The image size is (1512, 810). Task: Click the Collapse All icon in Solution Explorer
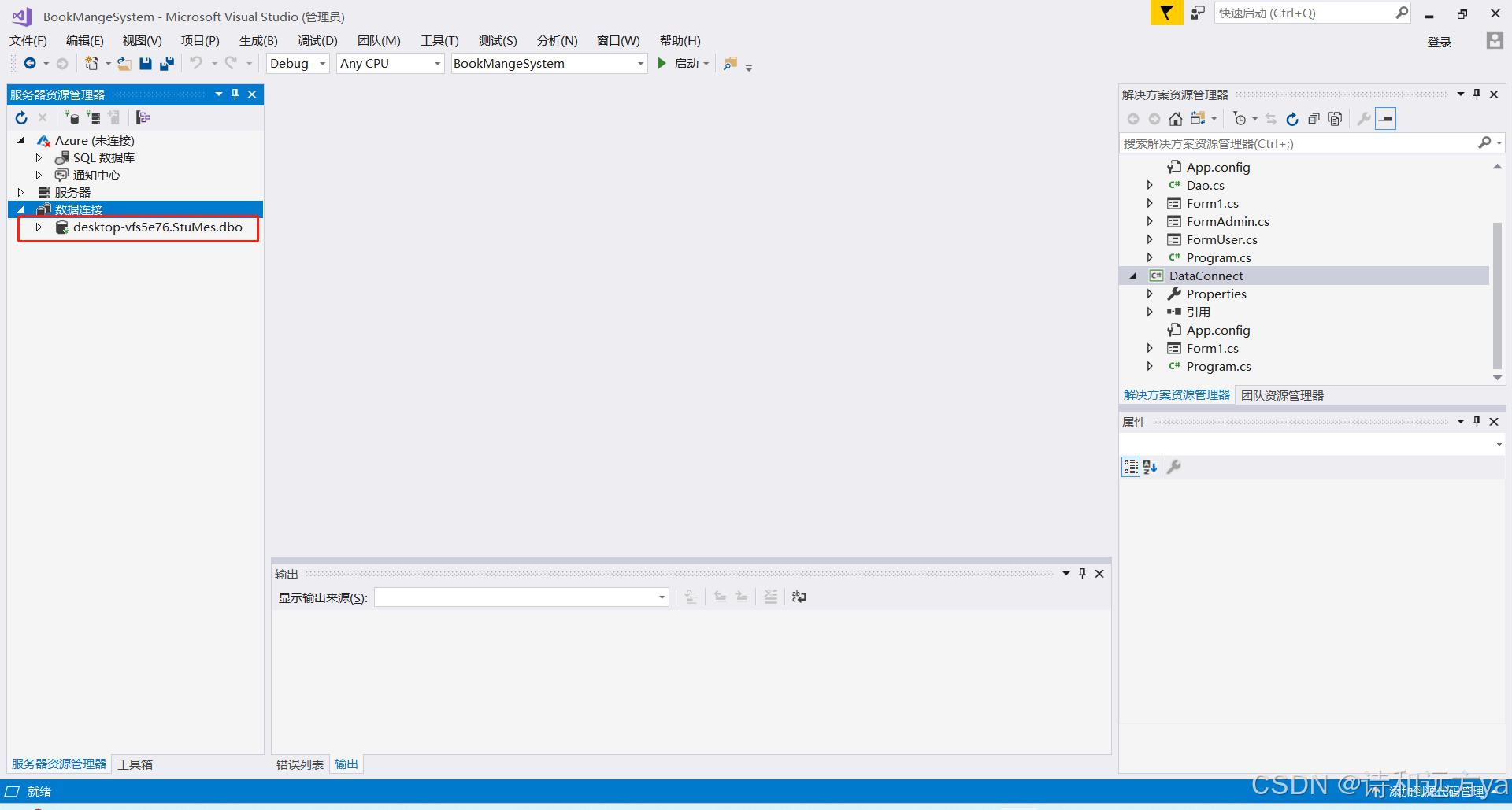click(1314, 119)
